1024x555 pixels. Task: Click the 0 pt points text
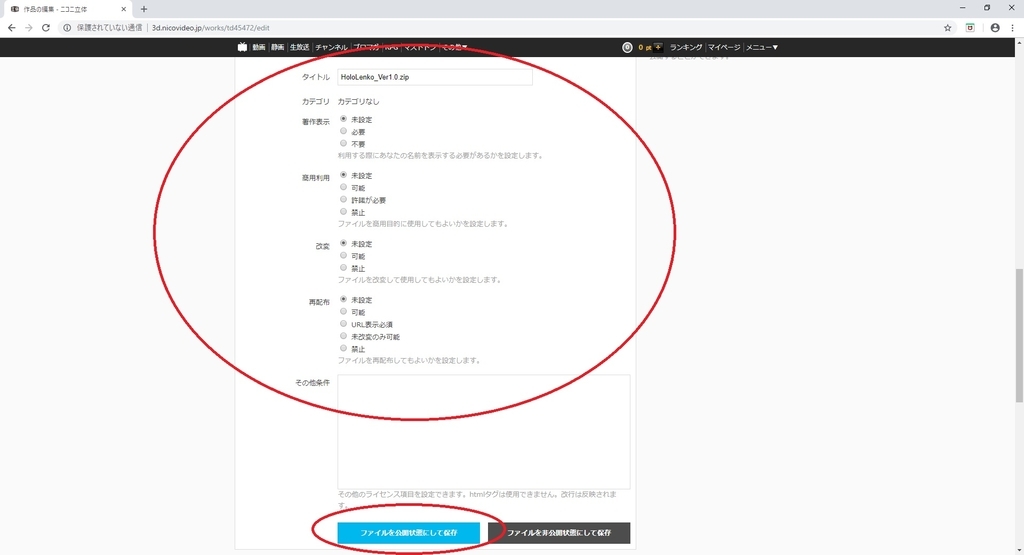(645, 47)
